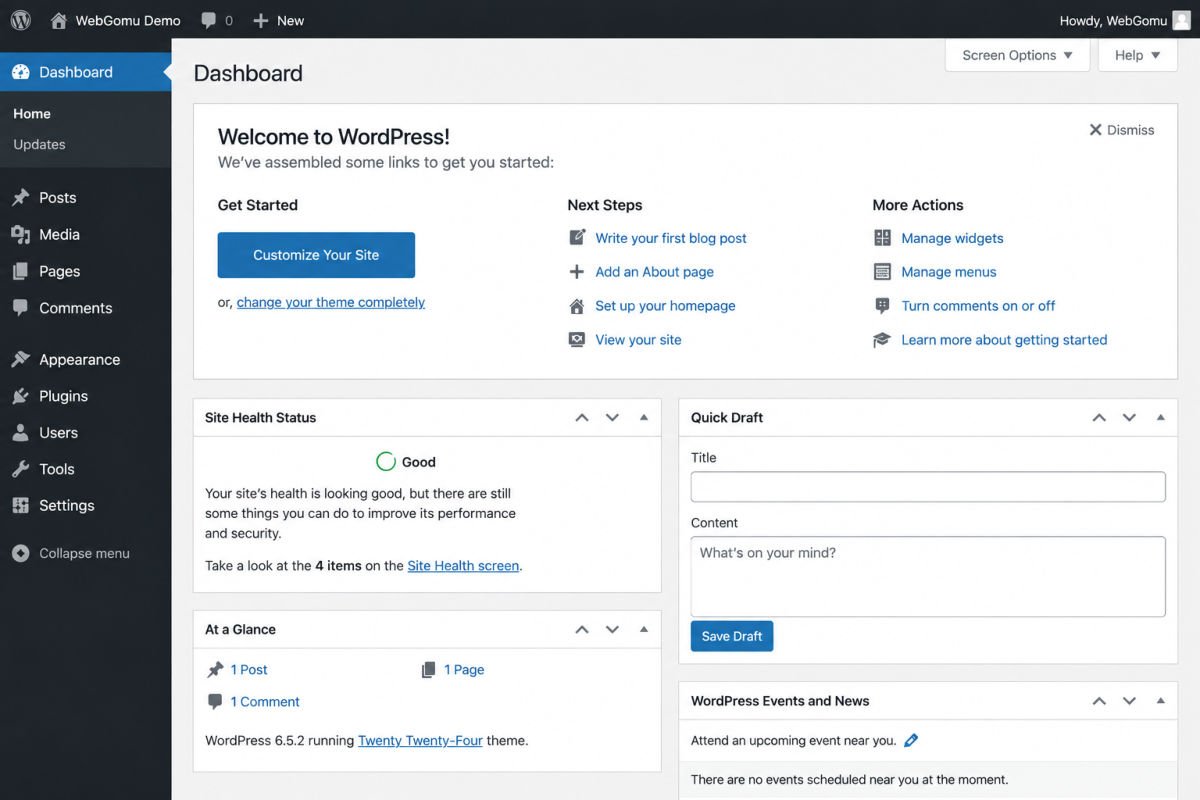Image resolution: width=1200 pixels, height=800 pixels.
Task: Click the Save Draft button
Action: tap(732, 636)
